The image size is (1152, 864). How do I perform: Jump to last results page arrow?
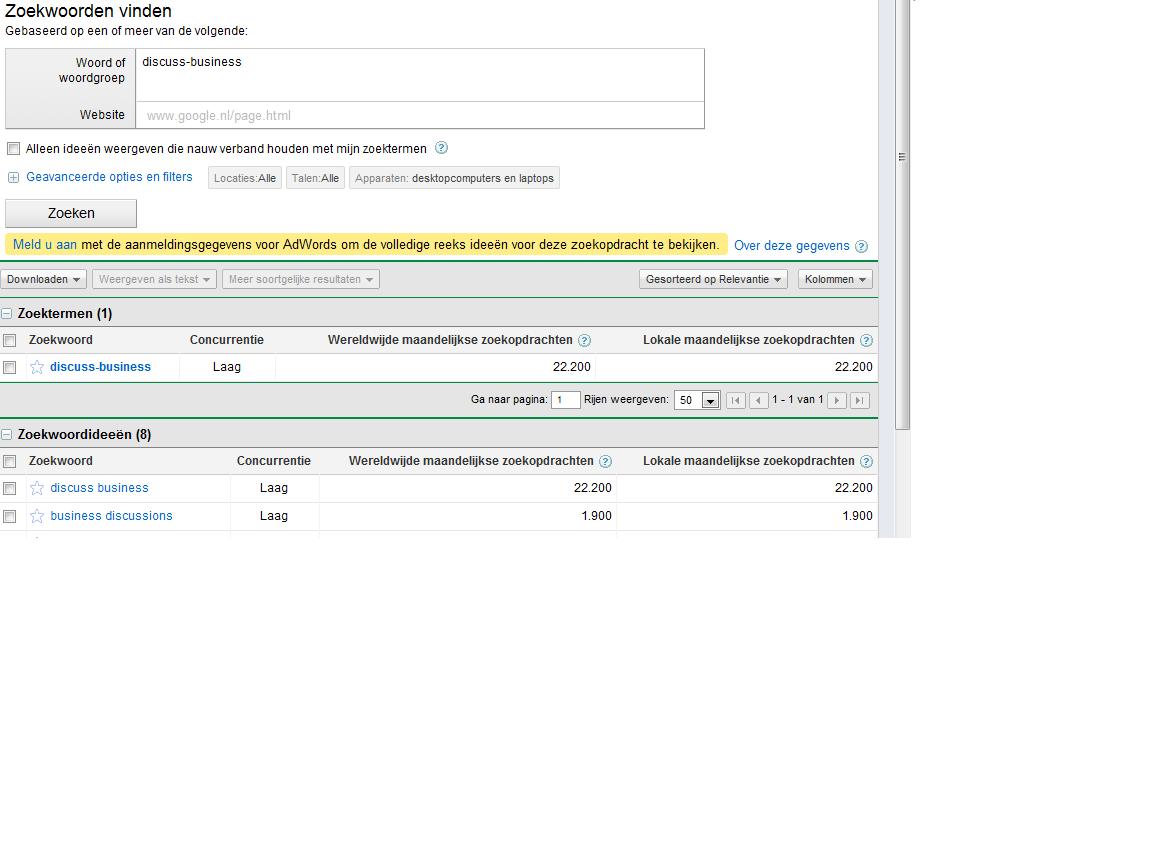click(860, 400)
